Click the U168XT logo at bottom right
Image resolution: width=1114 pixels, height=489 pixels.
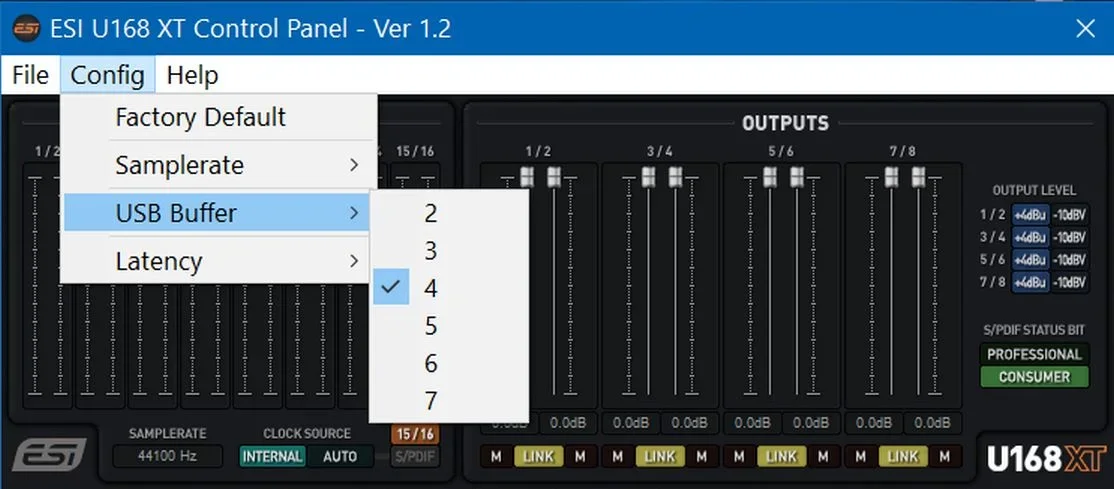[x=1046, y=458]
